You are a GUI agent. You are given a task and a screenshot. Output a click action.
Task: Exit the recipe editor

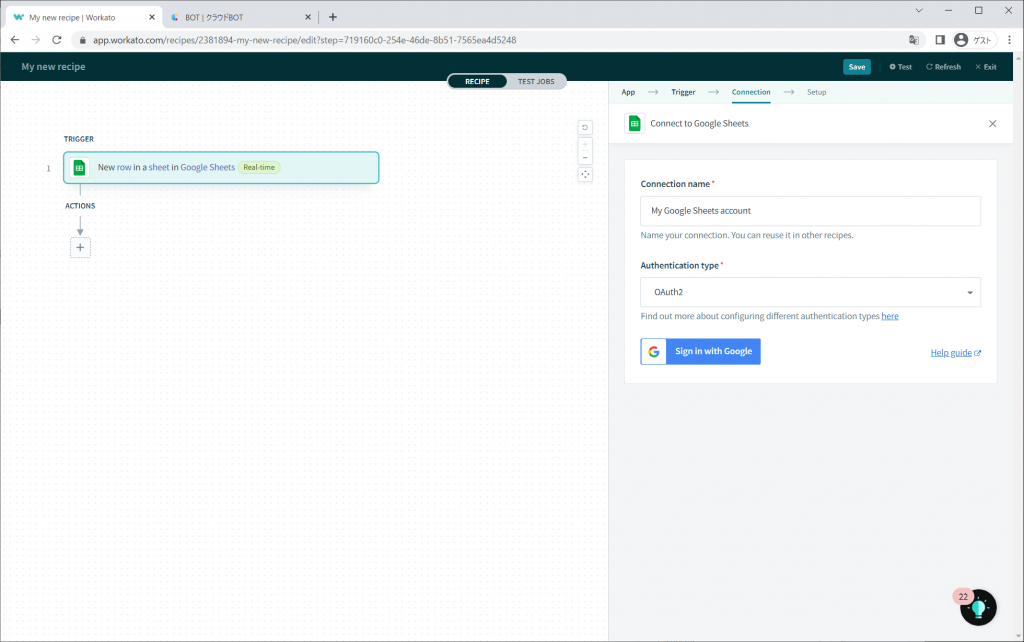point(985,67)
